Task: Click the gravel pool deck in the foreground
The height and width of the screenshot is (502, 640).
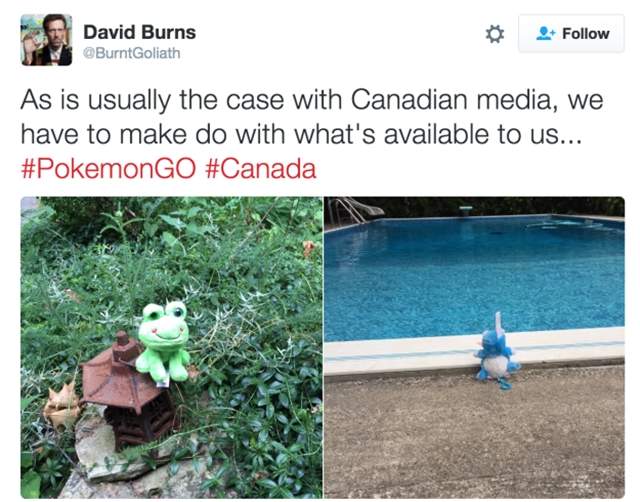Action: (474, 437)
